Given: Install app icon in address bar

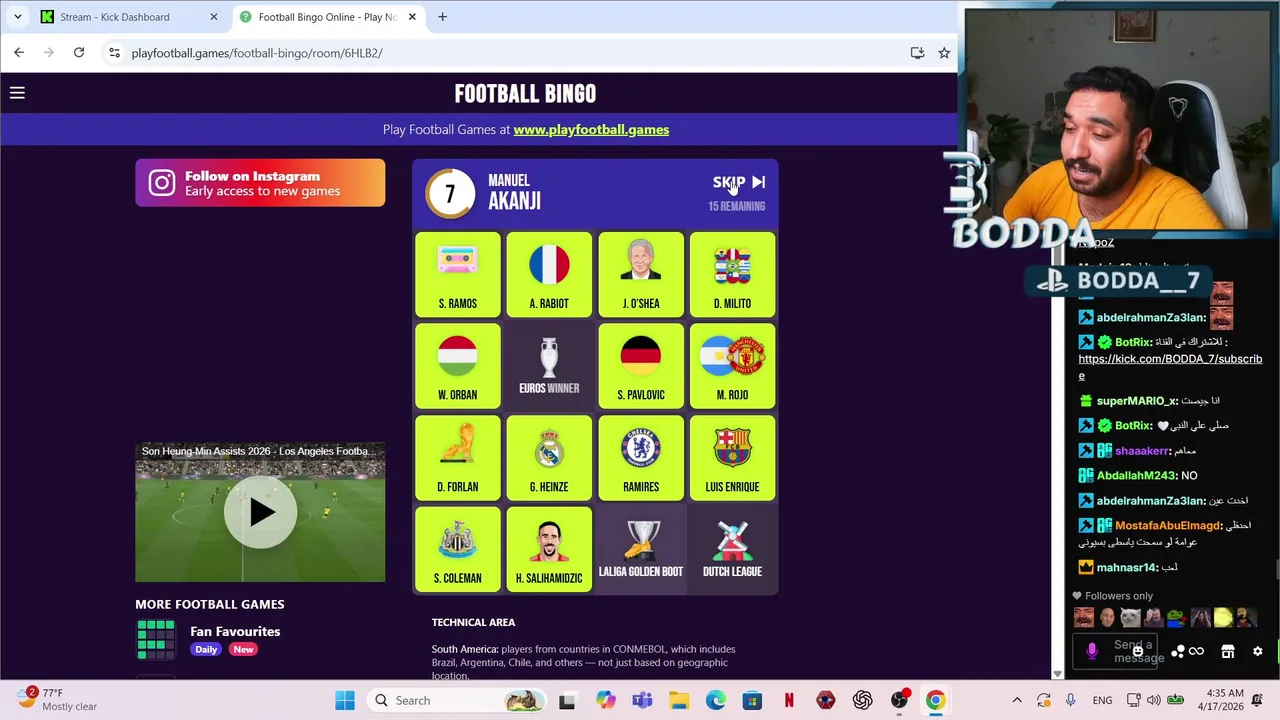Looking at the screenshot, I should pyautogui.click(x=917, y=53).
